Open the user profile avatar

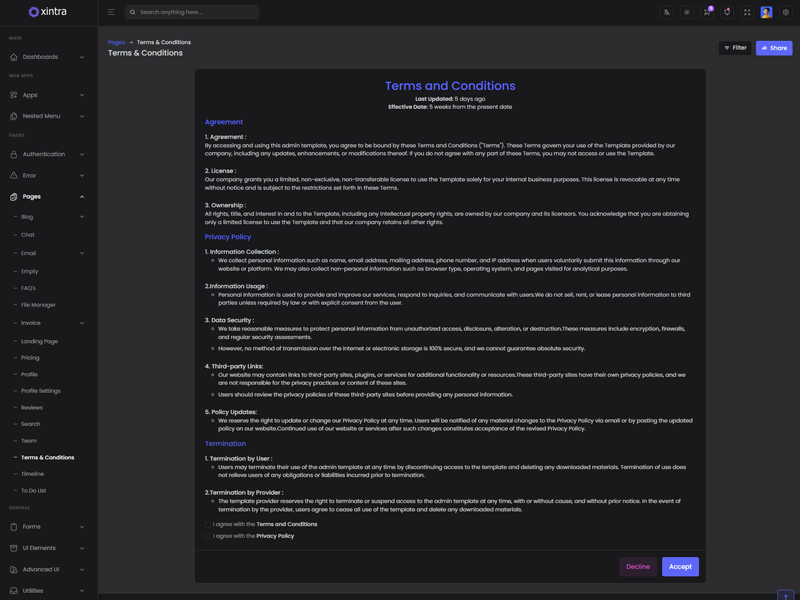pyautogui.click(x=766, y=13)
